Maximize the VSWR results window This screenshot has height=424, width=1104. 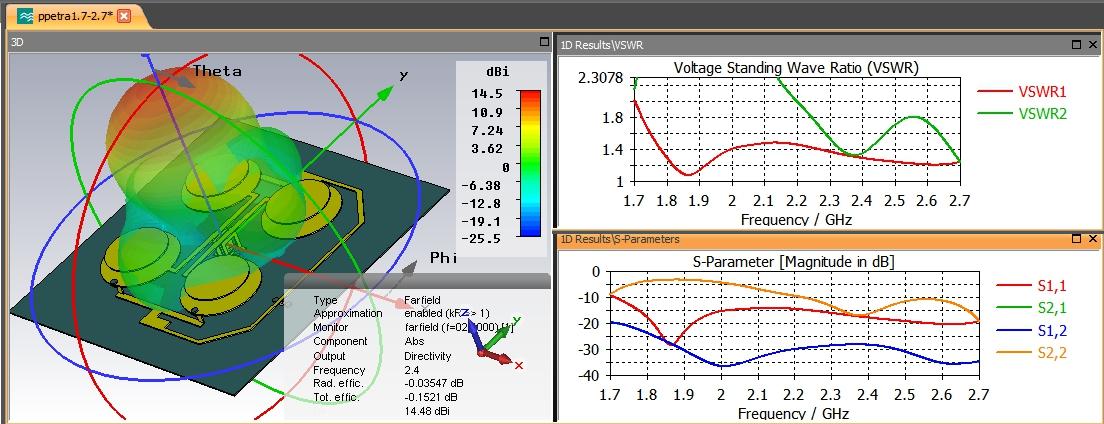coord(1076,44)
